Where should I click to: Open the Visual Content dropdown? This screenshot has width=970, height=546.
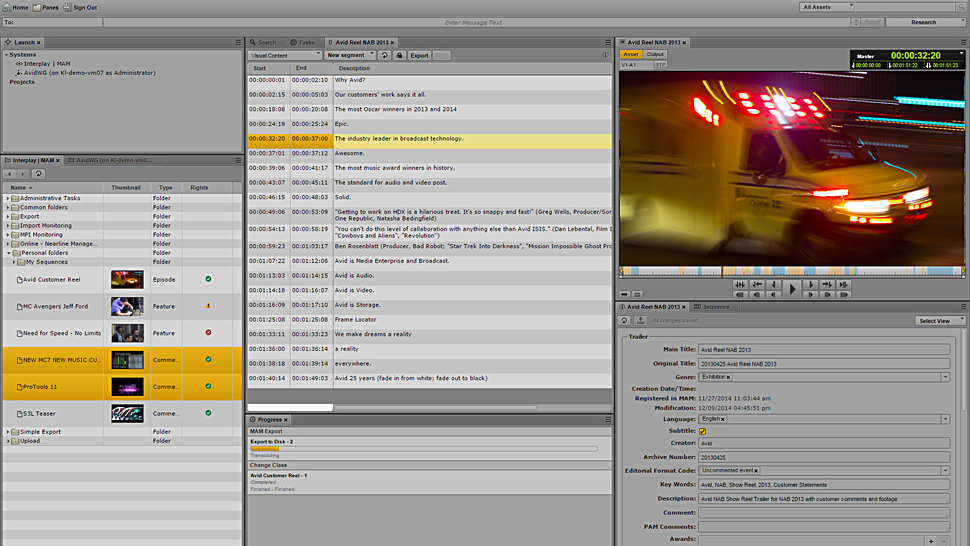click(285, 56)
